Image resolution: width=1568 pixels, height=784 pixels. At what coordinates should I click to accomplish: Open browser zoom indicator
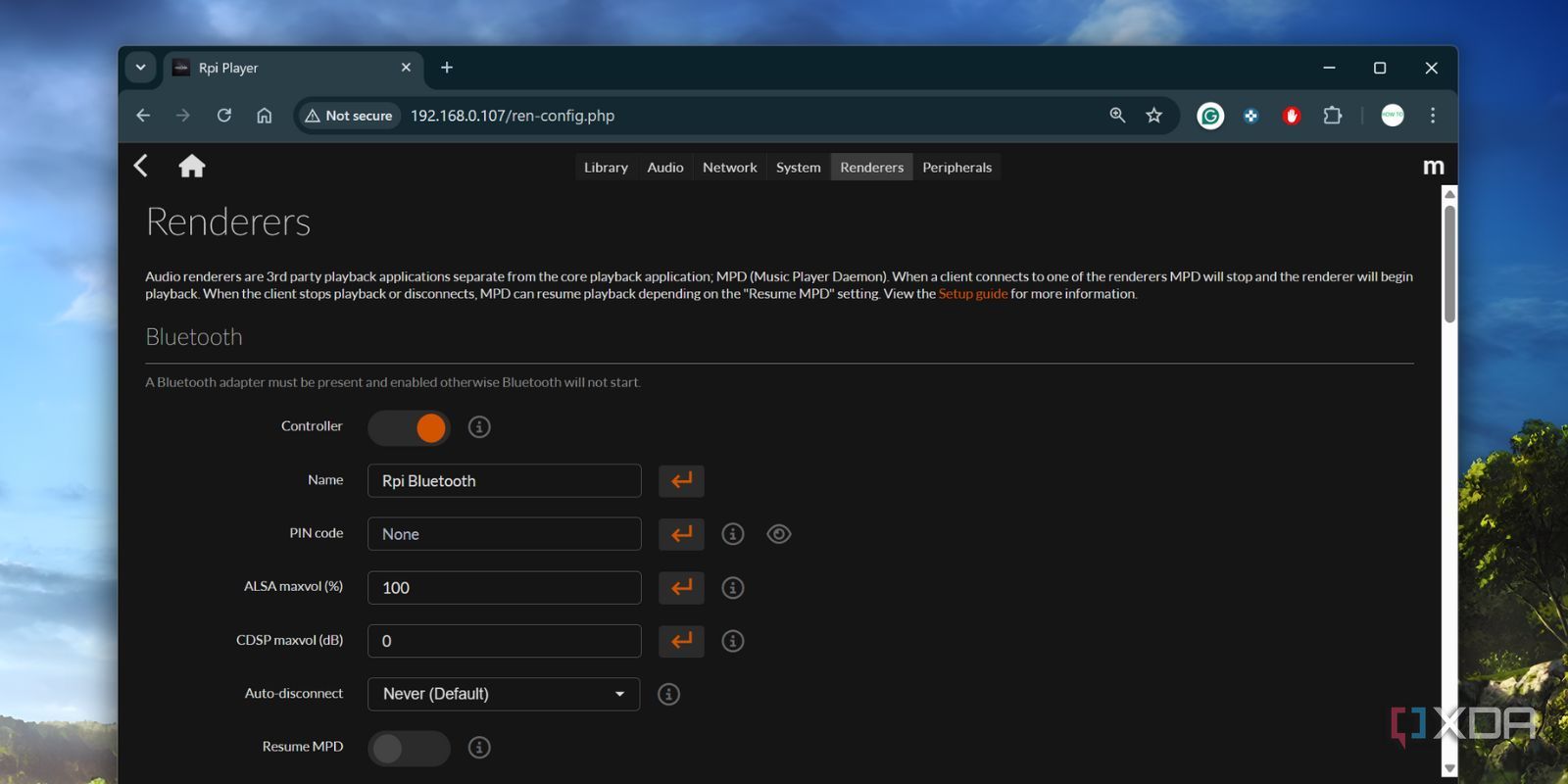click(x=1117, y=116)
